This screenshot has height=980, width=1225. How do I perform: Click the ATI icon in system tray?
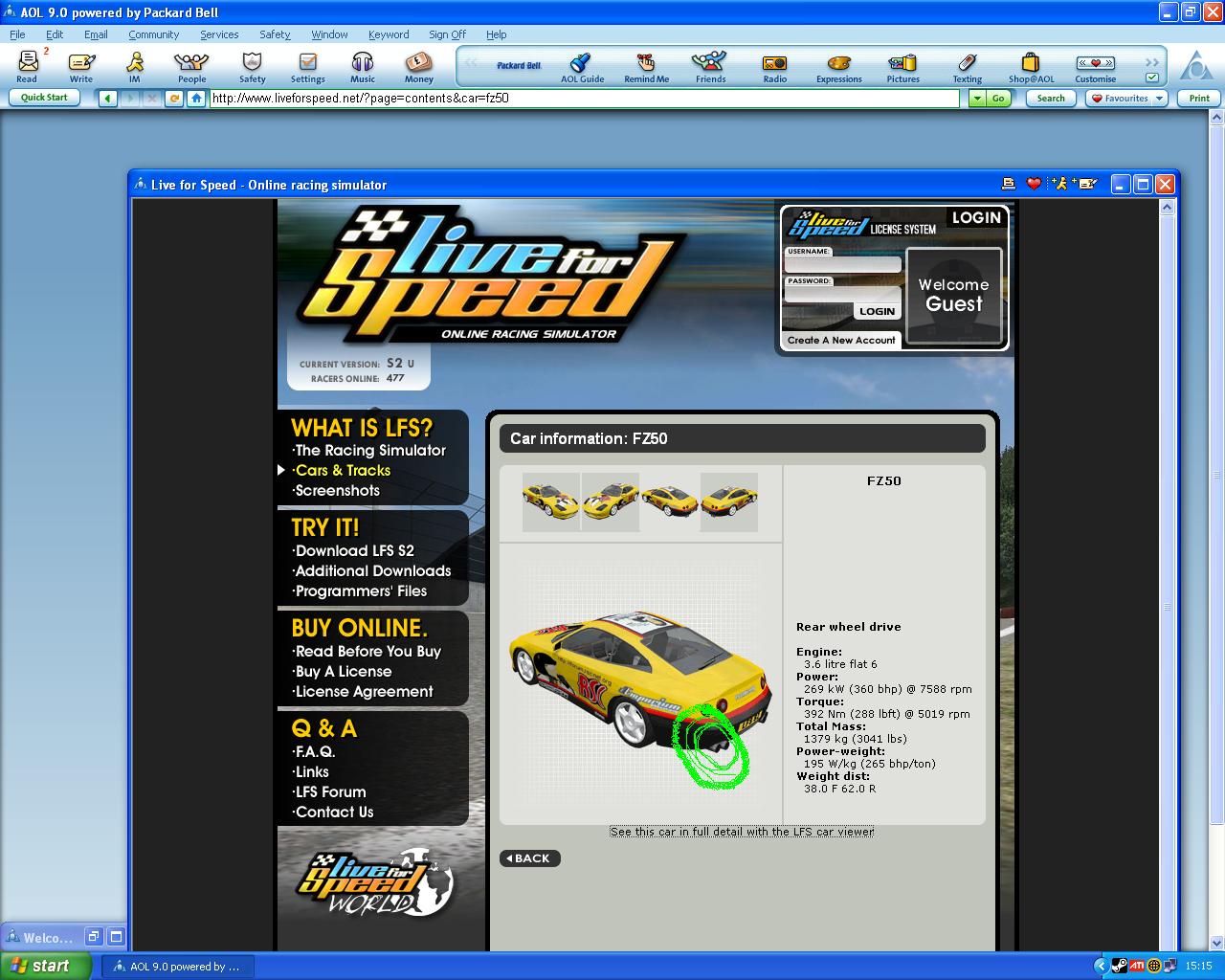tap(1137, 966)
